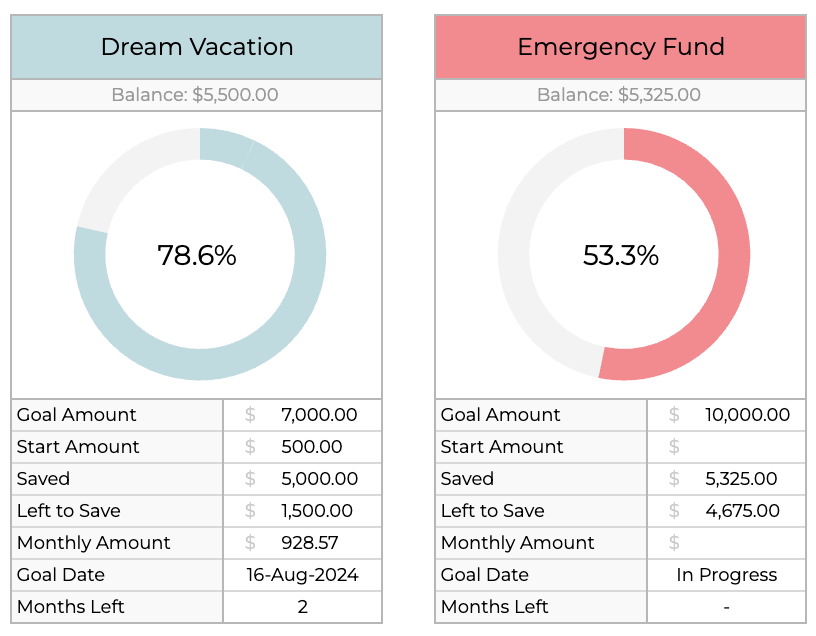The height and width of the screenshot is (636, 816).
Task: Select the Dream Vacation balance $5,500.00 cell
Action: [x=197, y=95]
